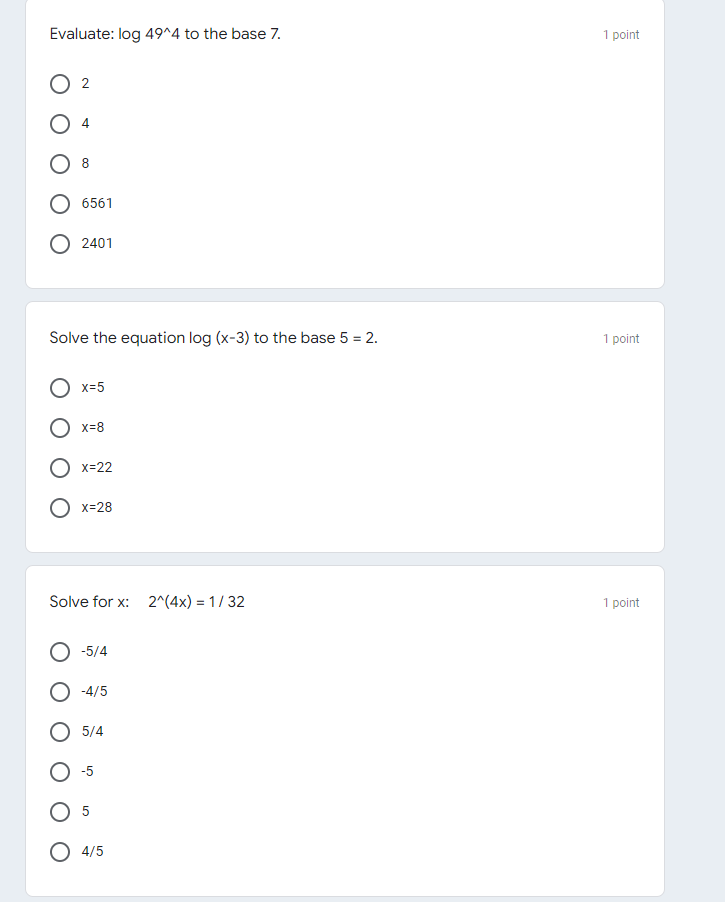
Task: Choose -4/5 in the third question
Action: [x=61, y=692]
